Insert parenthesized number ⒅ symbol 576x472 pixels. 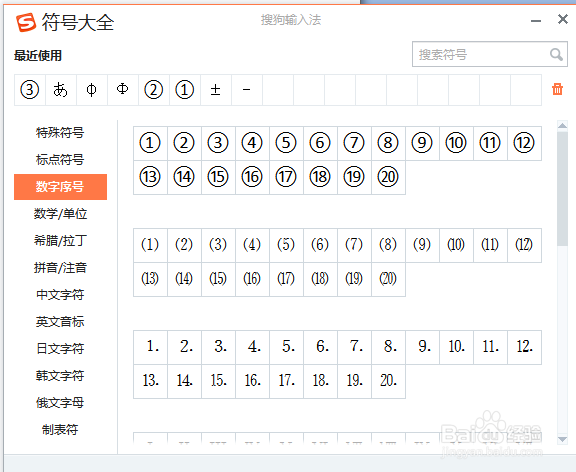coord(320,279)
